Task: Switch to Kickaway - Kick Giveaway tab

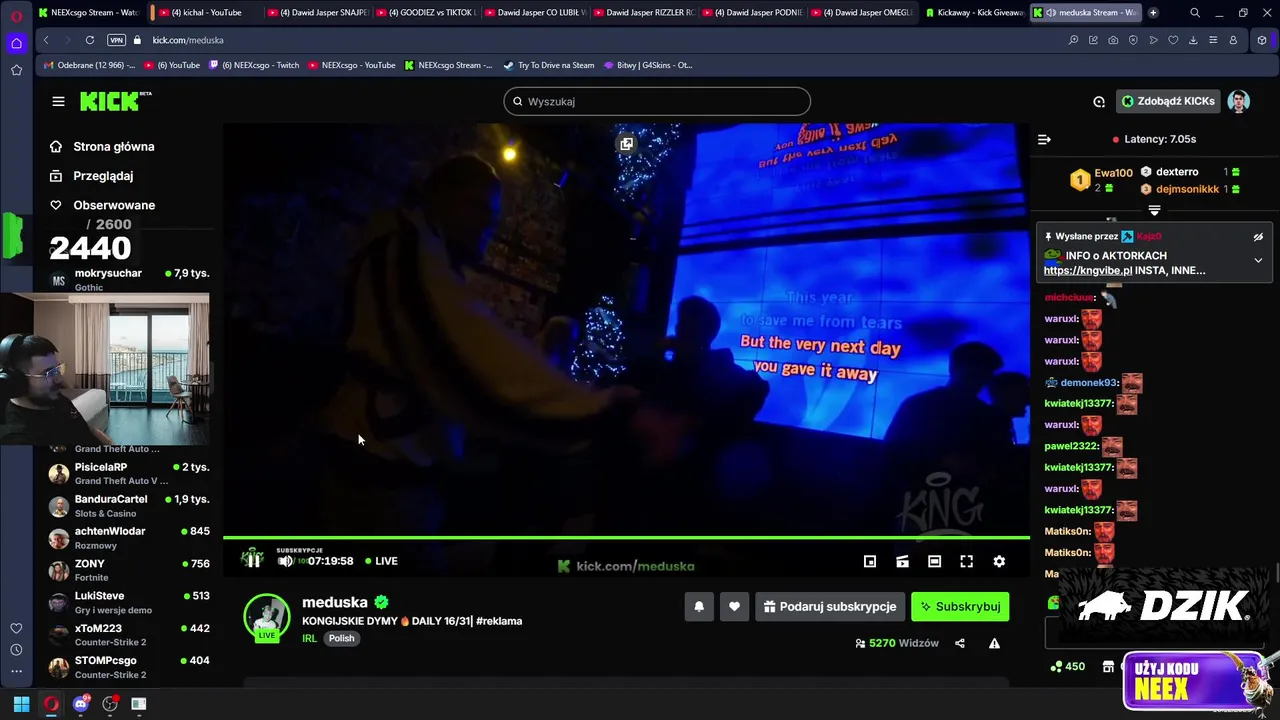Action: [x=975, y=12]
